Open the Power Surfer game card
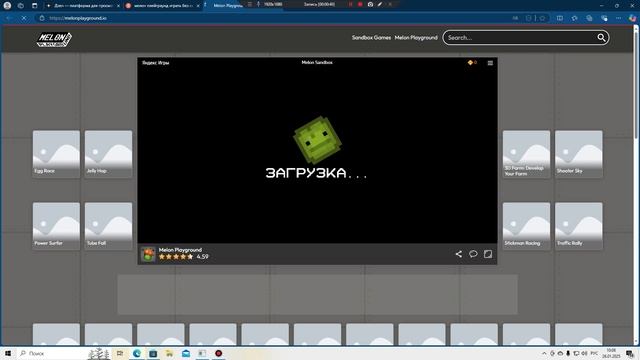This screenshot has width=640, height=360. tap(56, 226)
